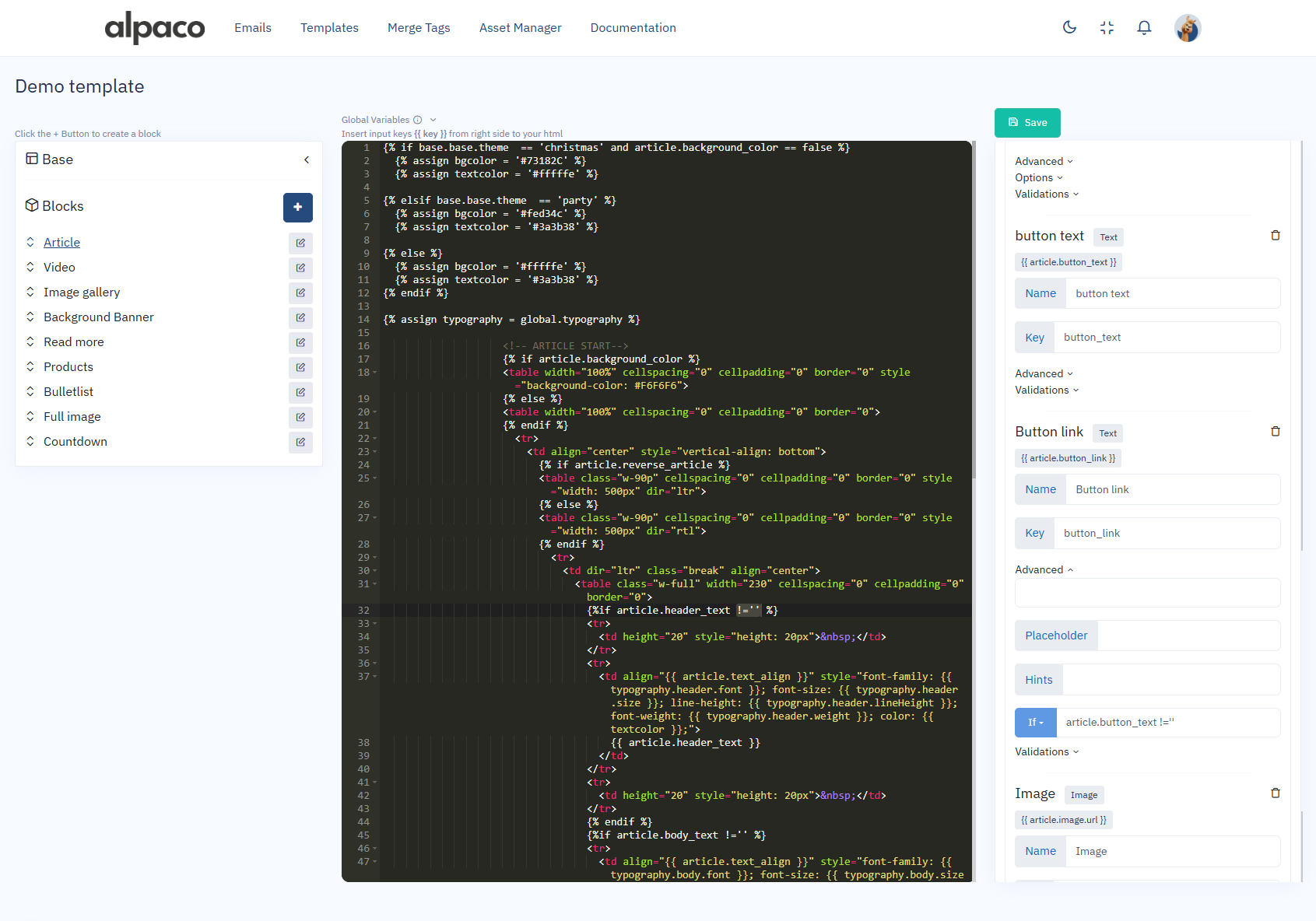Save the template
The width and height of the screenshot is (1316, 921).
click(x=1026, y=123)
